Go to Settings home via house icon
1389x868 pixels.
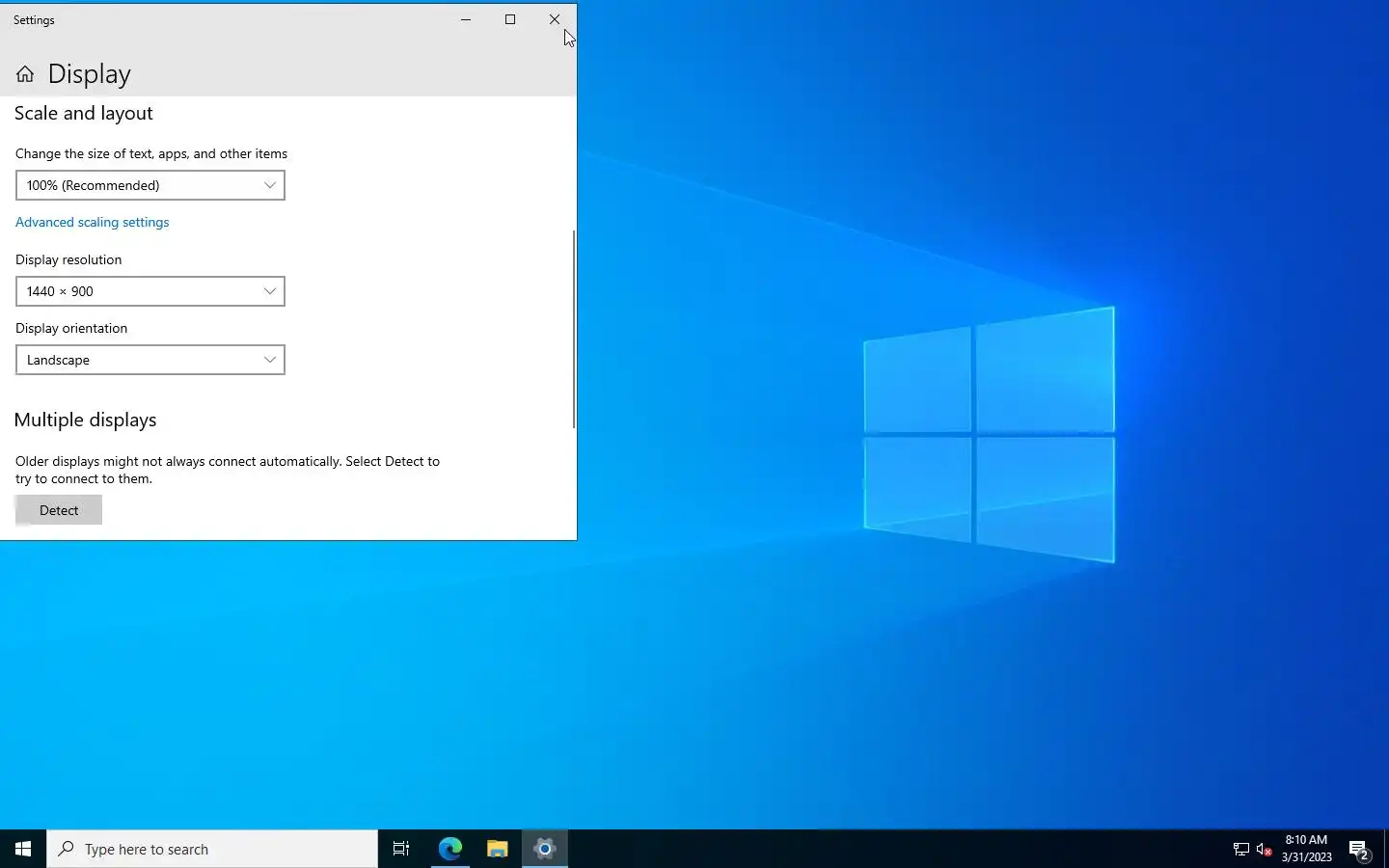point(25,74)
